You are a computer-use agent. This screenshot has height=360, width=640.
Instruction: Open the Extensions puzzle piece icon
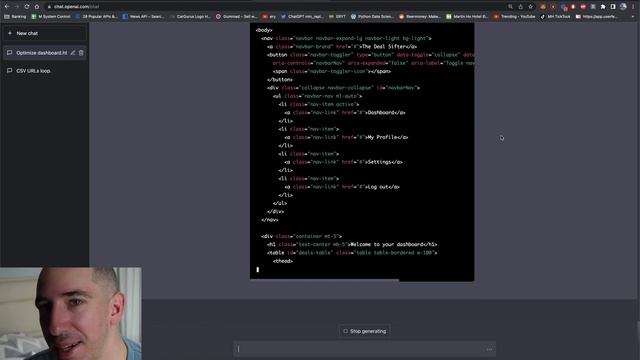pyautogui.click(x=603, y=7)
